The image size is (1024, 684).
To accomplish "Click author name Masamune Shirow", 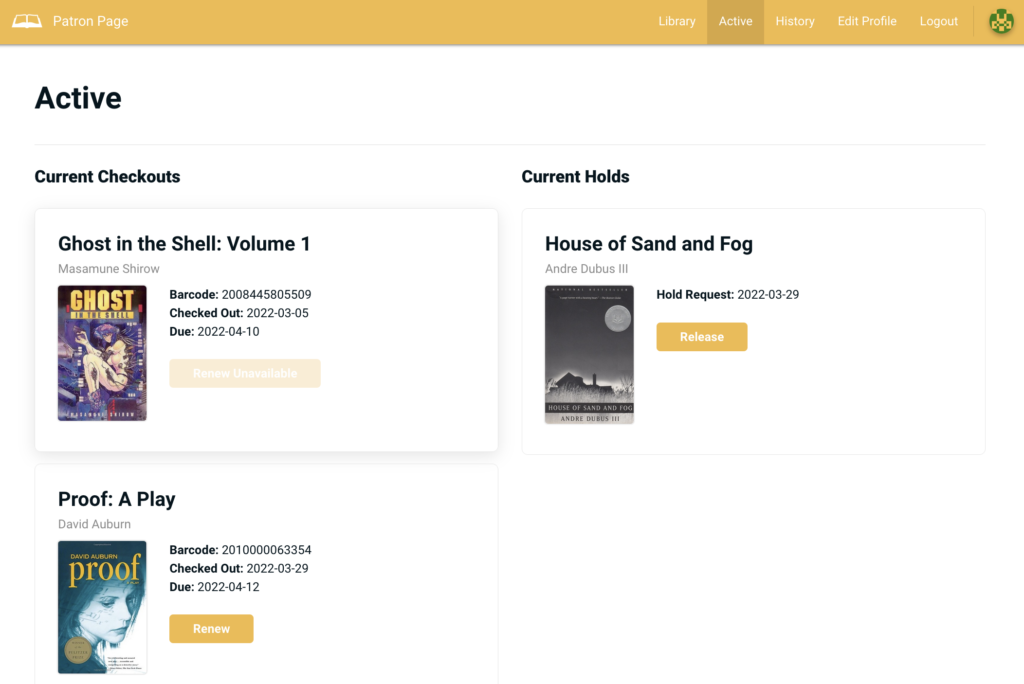I will (109, 269).
